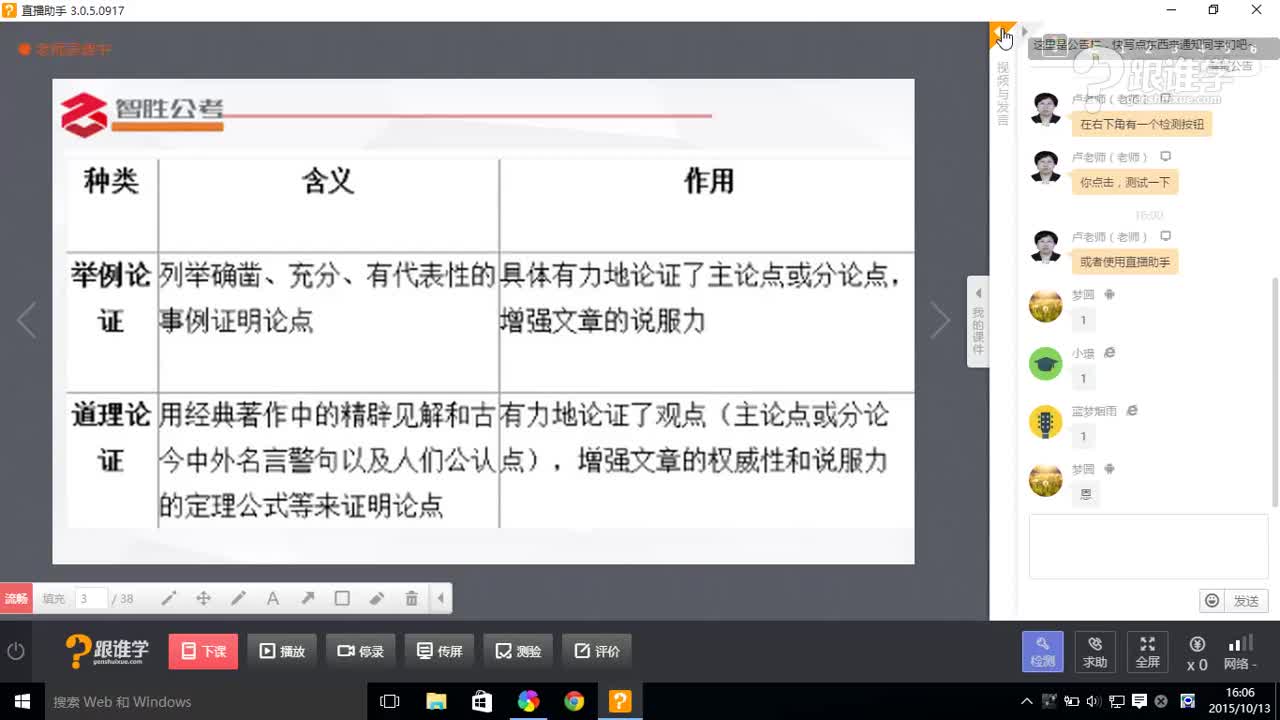The height and width of the screenshot is (720, 1280).
Task: Adjust the 网络 network status indicator
Action: (x=1240, y=651)
